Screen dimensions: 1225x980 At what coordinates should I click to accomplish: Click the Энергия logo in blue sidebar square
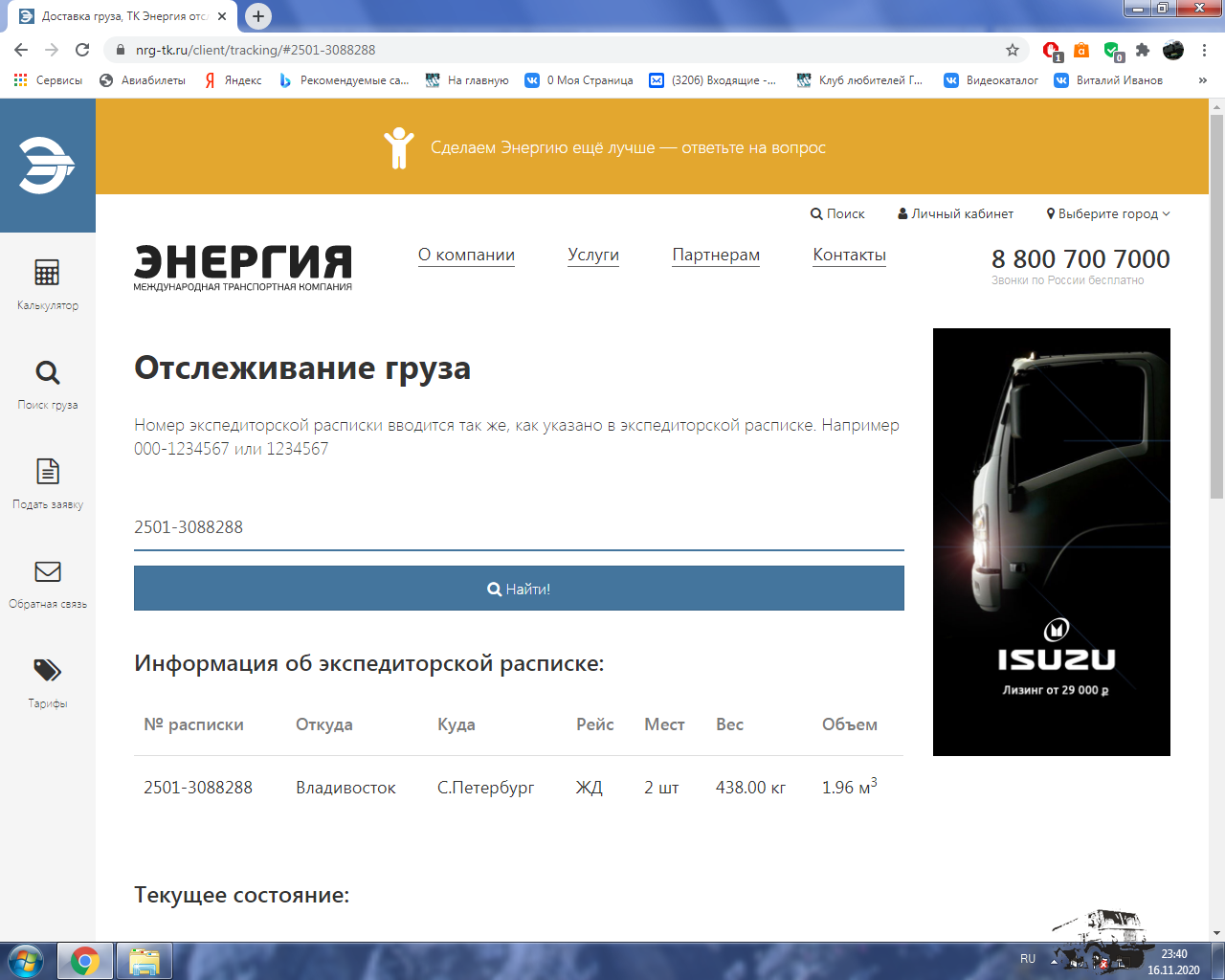click(x=47, y=165)
